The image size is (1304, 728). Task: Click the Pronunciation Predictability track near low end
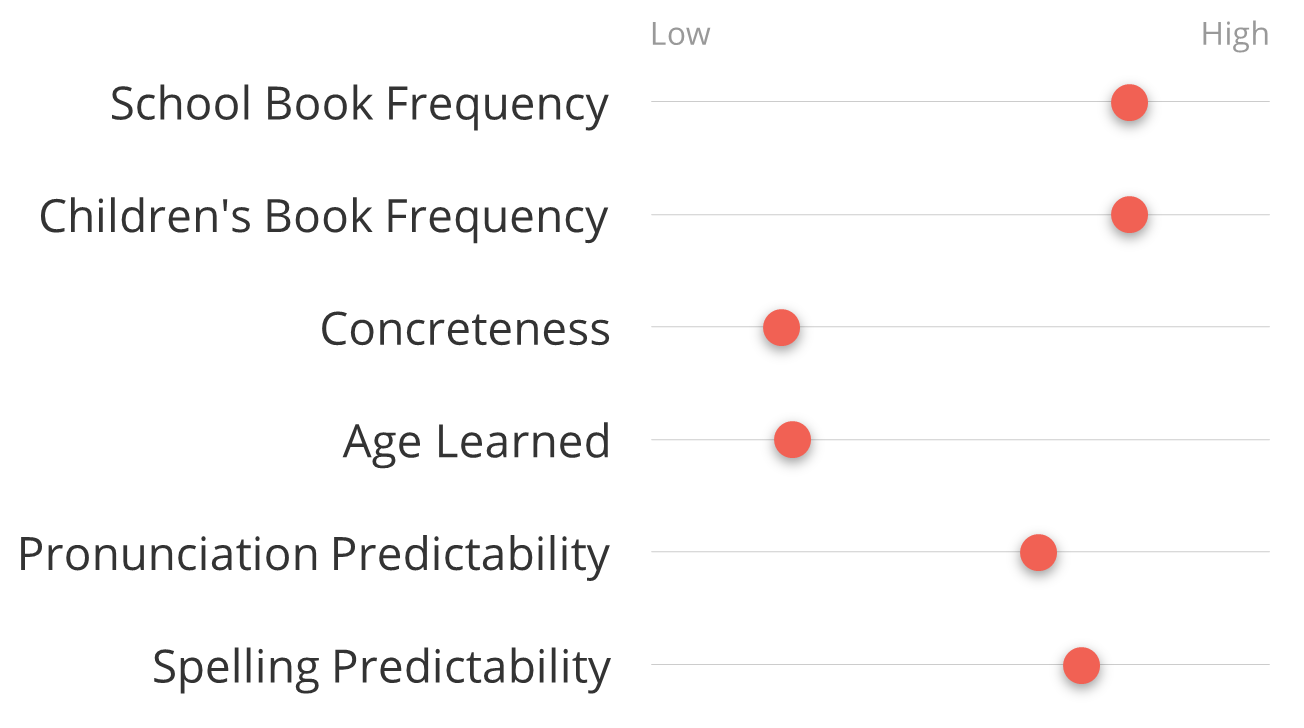(690, 552)
